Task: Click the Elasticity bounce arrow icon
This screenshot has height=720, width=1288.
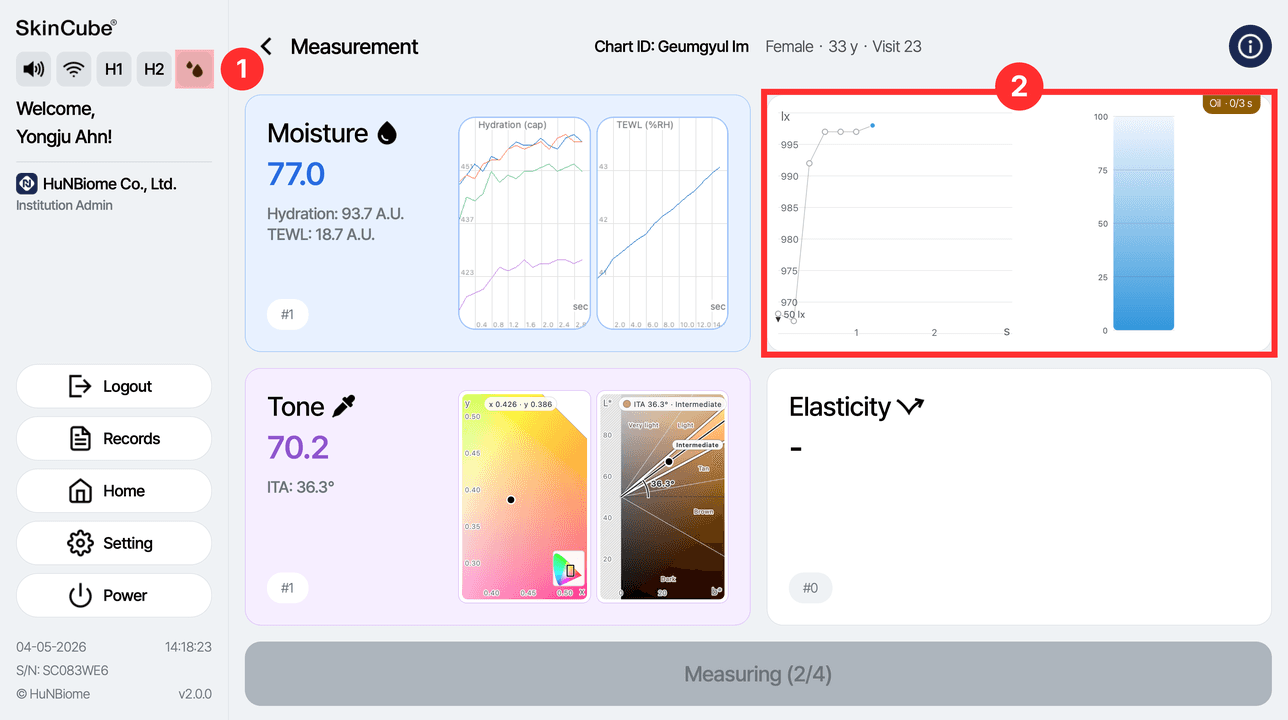Action: [x=910, y=406]
